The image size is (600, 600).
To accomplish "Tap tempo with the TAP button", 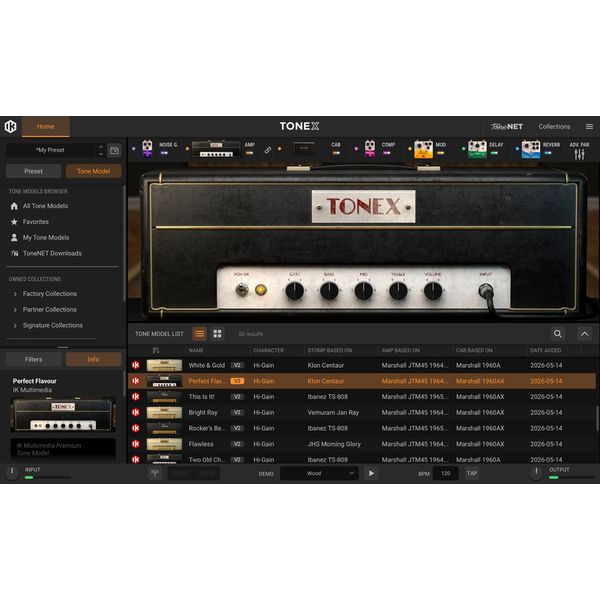I will coord(471,474).
